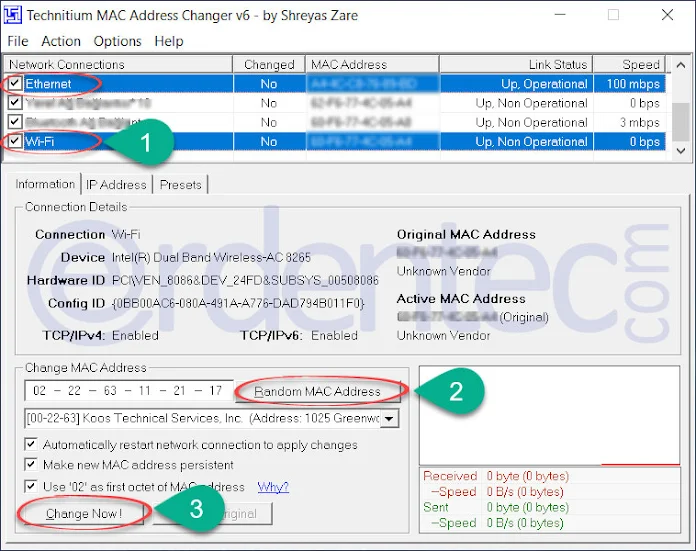The width and height of the screenshot is (696, 551).
Task: Toggle checkbox of the 0 bps Non Operational second row
Action: pos(15,103)
